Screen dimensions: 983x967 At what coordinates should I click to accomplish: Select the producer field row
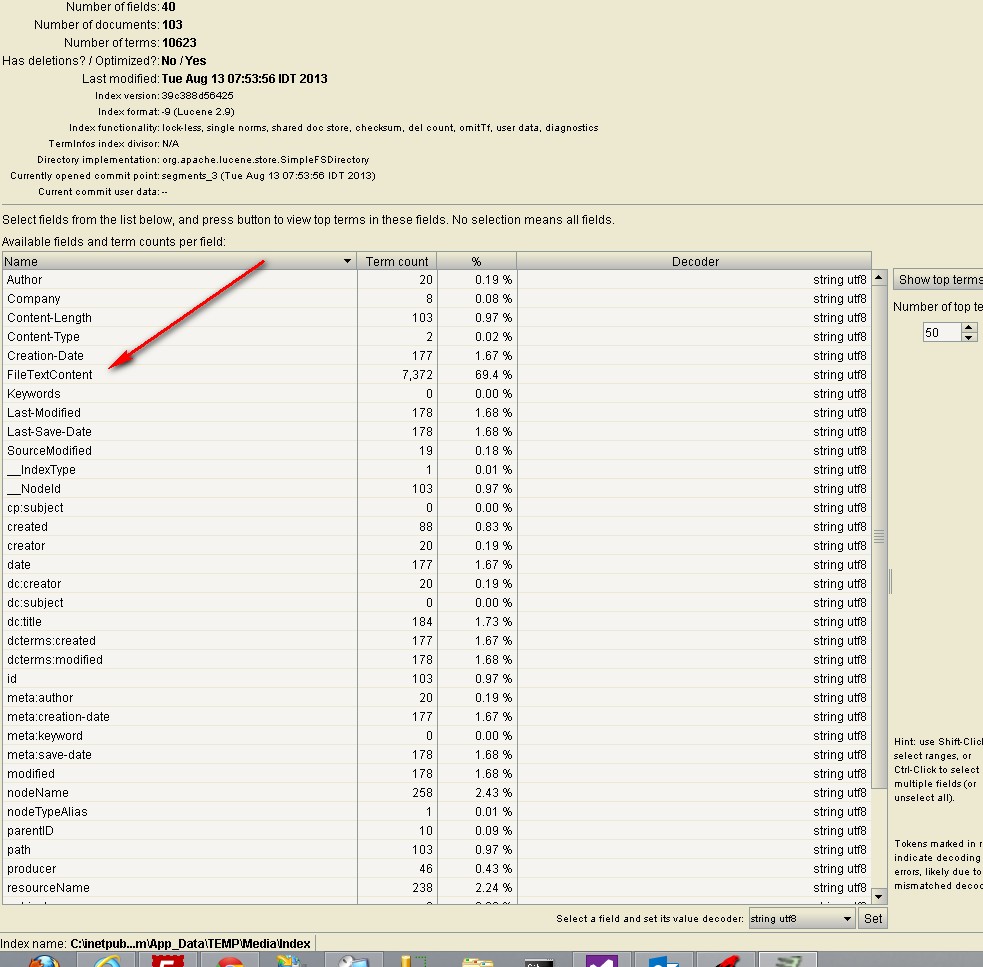pyautogui.click(x=436, y=869)
